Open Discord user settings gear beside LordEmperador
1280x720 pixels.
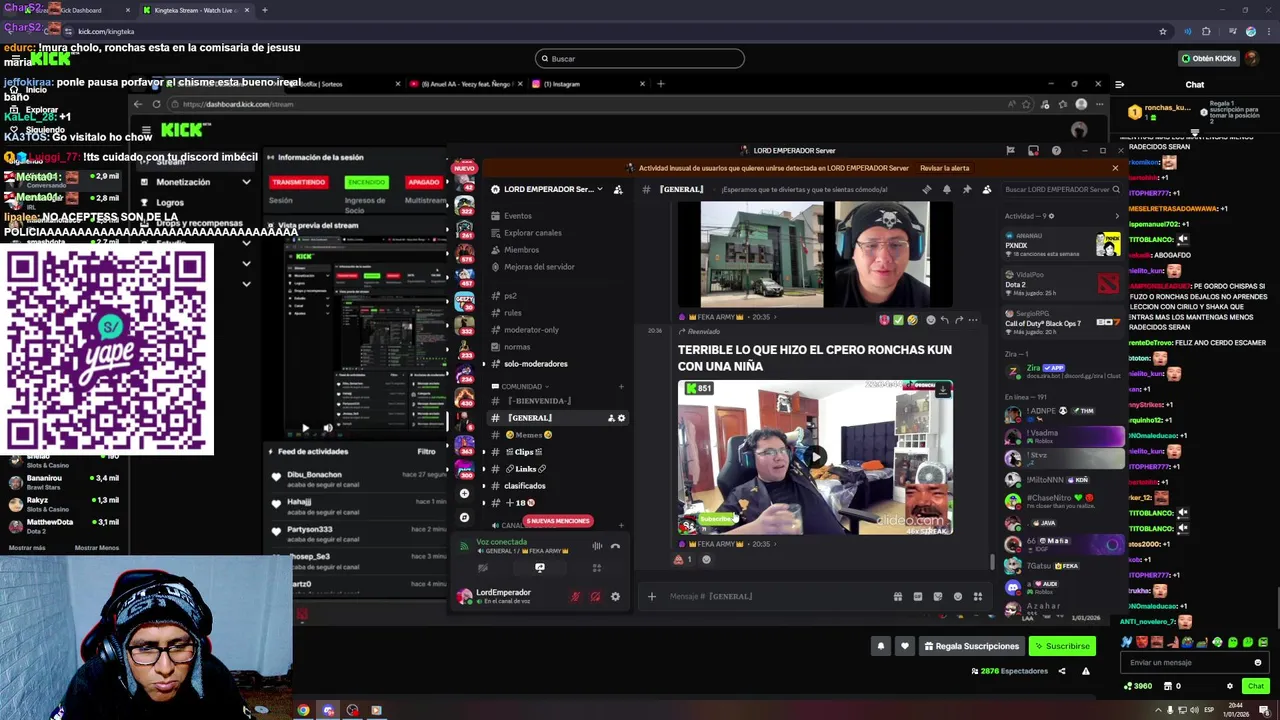point(615,597)
